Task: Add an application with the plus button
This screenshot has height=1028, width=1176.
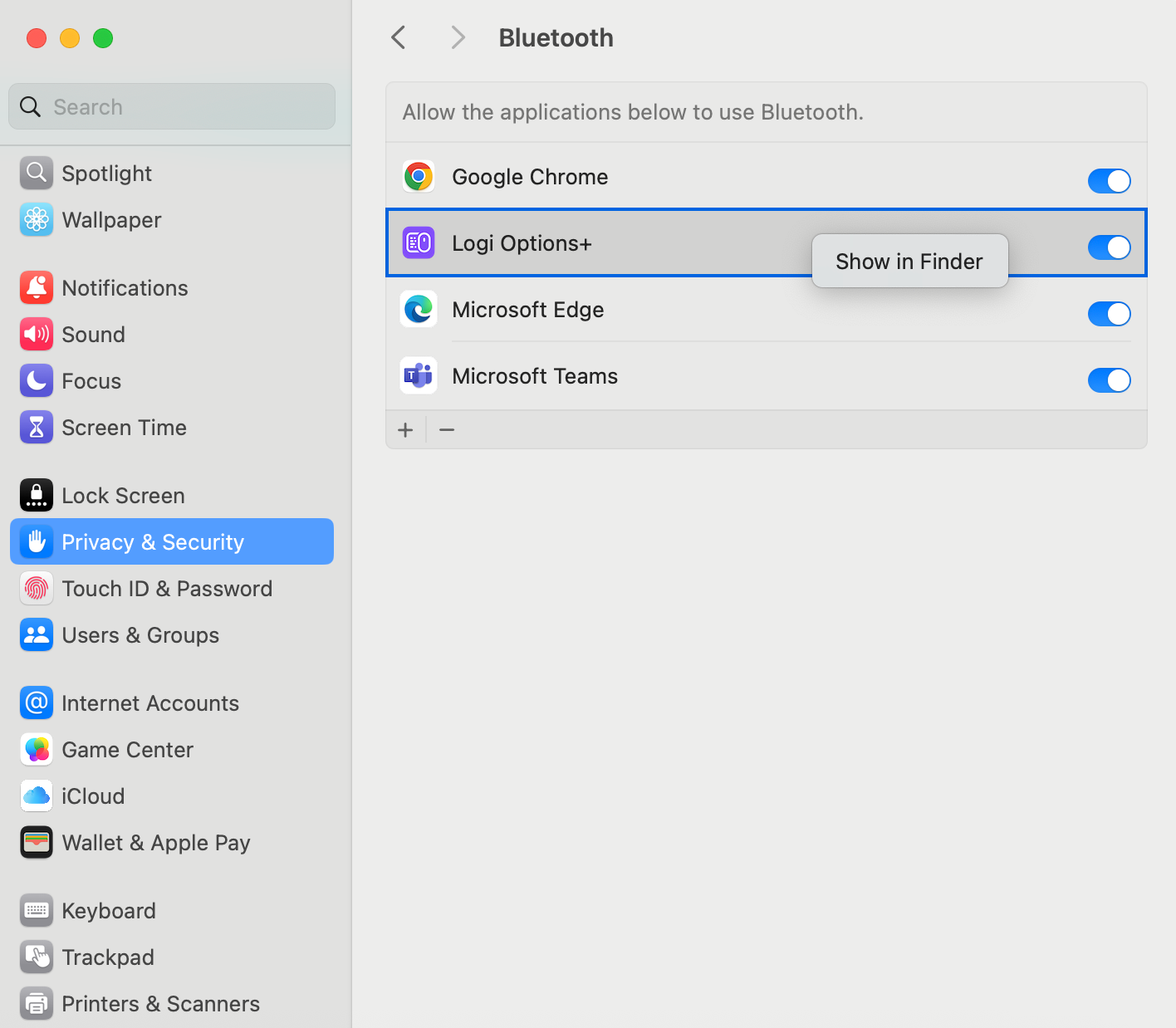Action: [405, 429]
